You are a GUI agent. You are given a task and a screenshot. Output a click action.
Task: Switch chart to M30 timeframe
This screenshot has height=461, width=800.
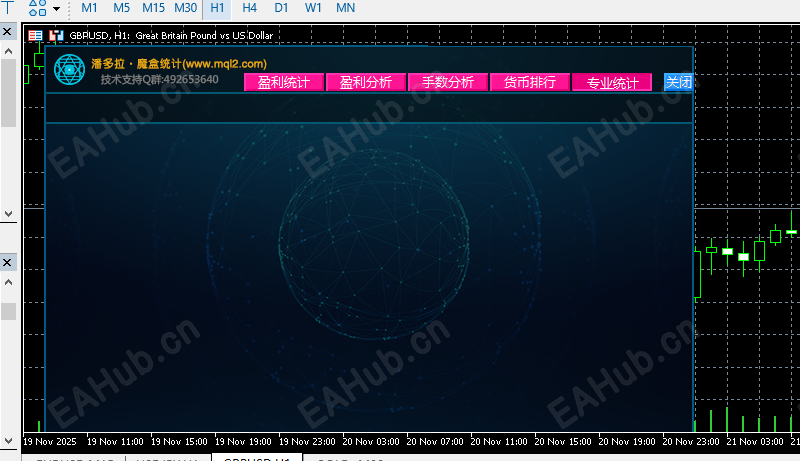tap(185, 8)
